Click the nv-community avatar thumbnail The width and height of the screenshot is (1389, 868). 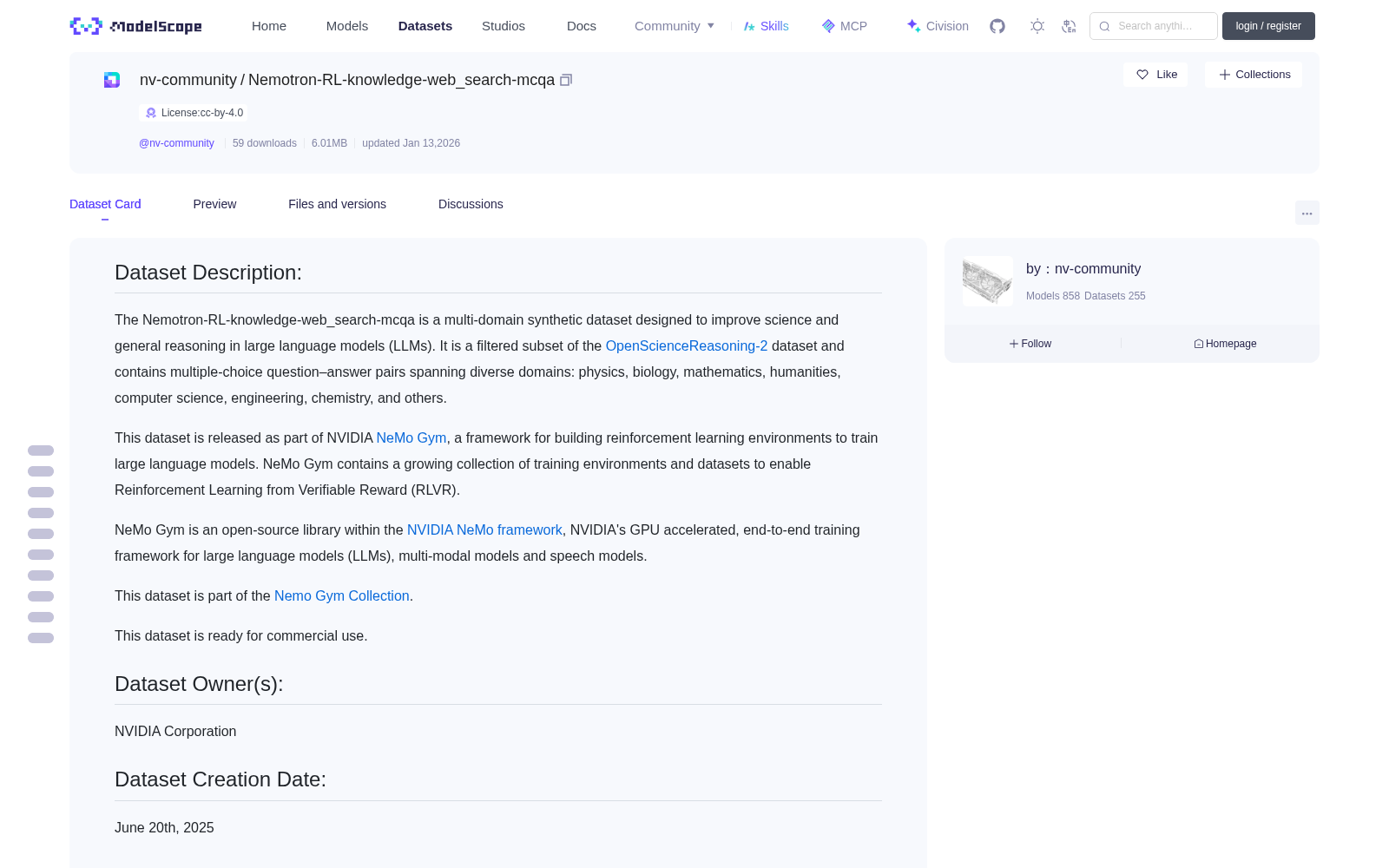[988, 280]
